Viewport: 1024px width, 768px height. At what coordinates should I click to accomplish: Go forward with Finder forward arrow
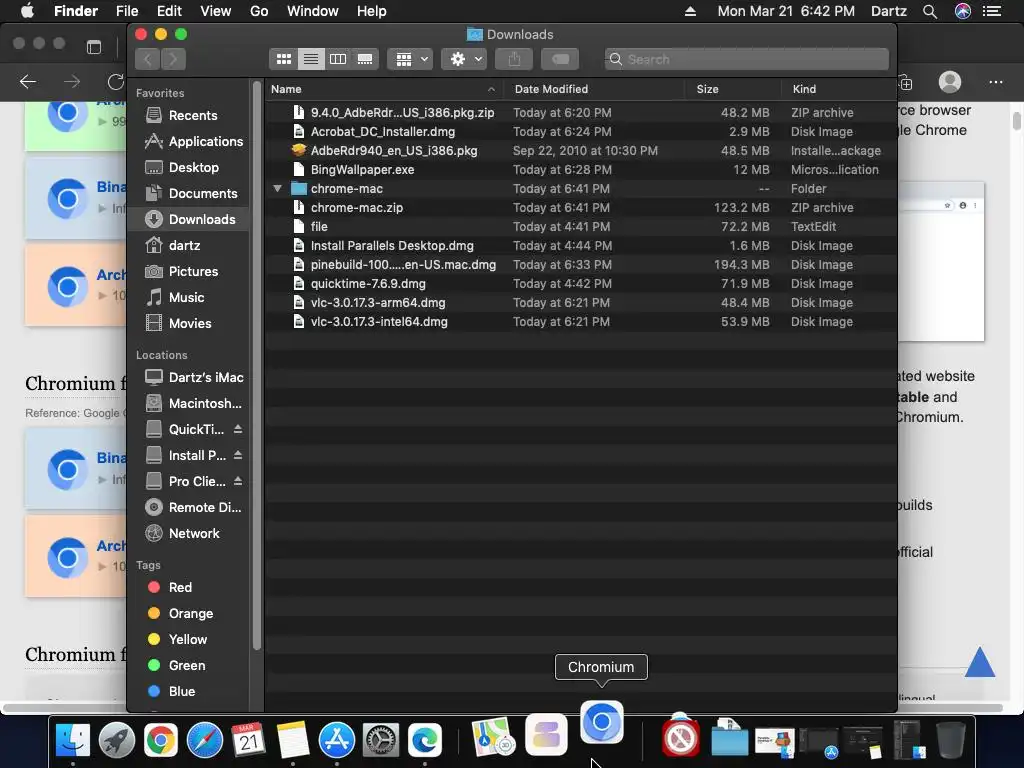coord(173,59)
